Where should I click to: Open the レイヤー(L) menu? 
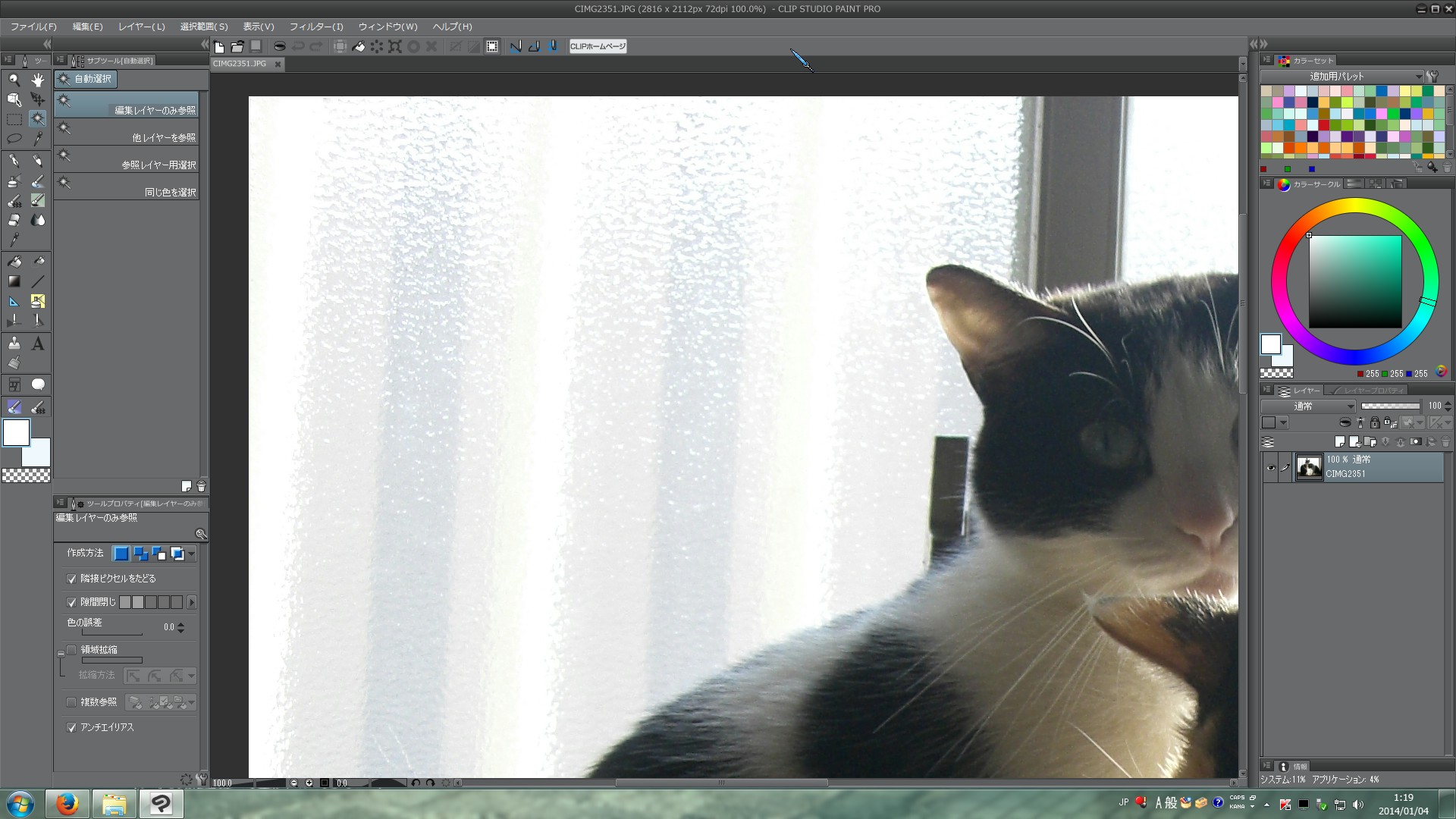tap(141, 27)
